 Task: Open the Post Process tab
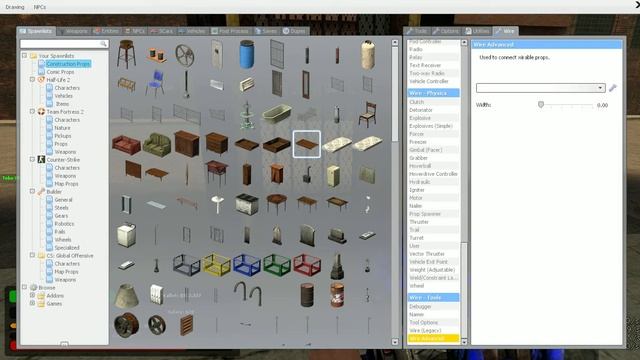pyautogui.click(x=230, y=31)
